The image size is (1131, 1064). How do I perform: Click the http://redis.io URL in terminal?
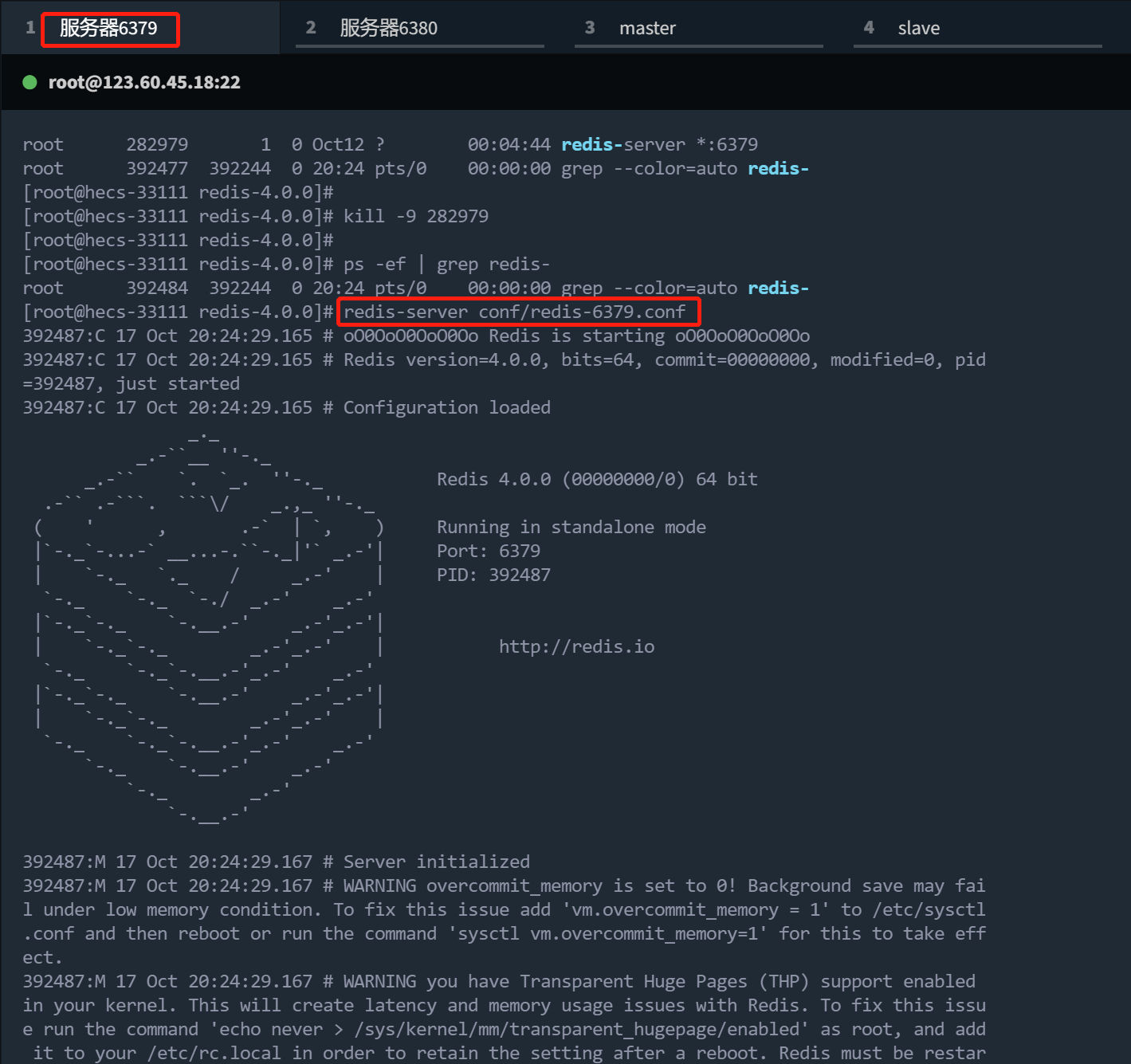click(576, 646)
